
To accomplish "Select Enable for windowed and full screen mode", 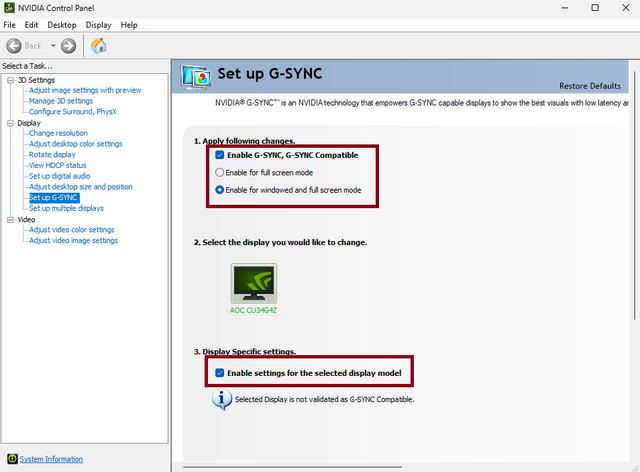I will 220,190.
